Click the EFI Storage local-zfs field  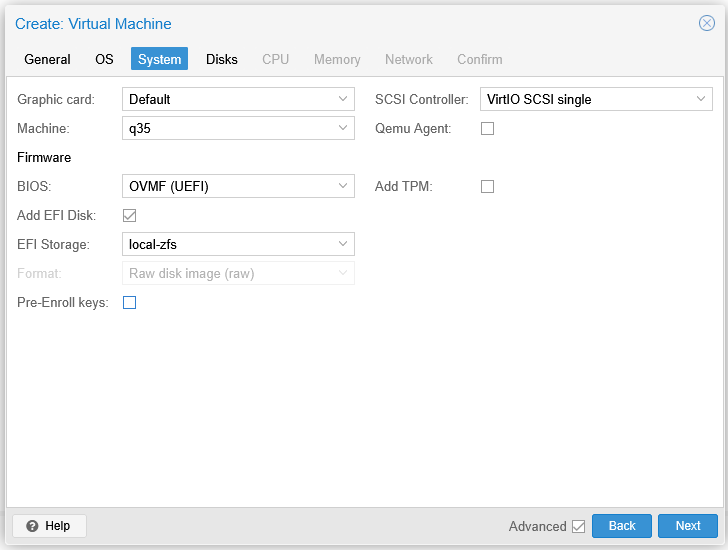pos(228,244)
